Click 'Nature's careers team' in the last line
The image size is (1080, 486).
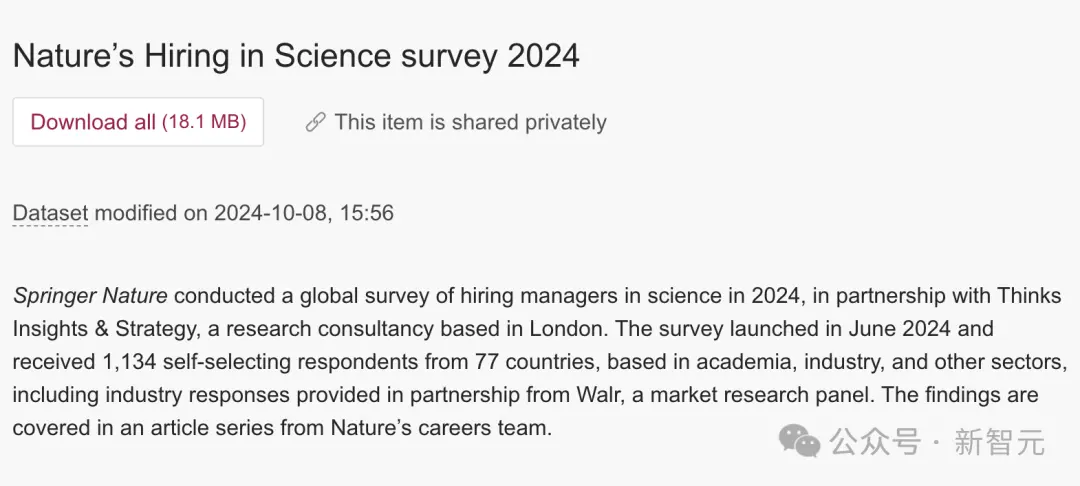point(441,428)
